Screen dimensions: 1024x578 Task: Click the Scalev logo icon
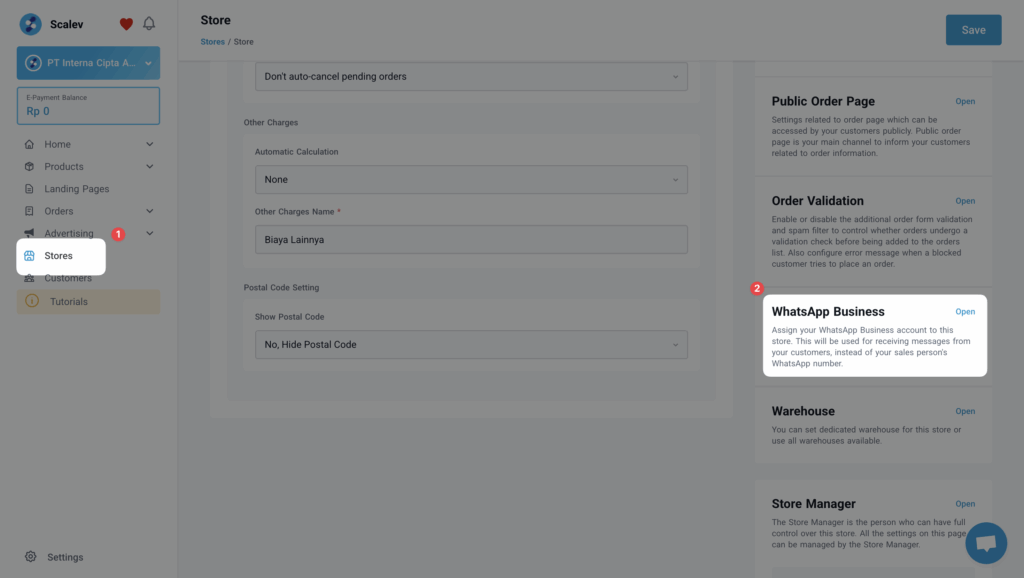31,24
